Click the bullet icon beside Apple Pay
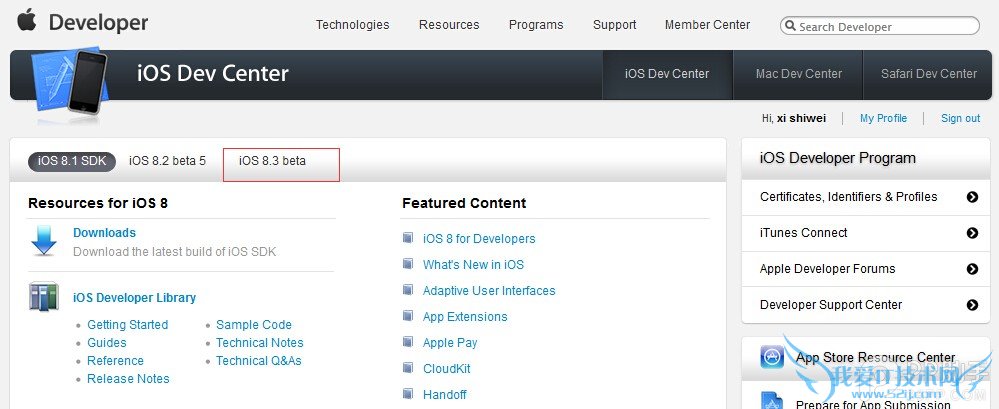The image size is (999, 409). coord(408,342)
